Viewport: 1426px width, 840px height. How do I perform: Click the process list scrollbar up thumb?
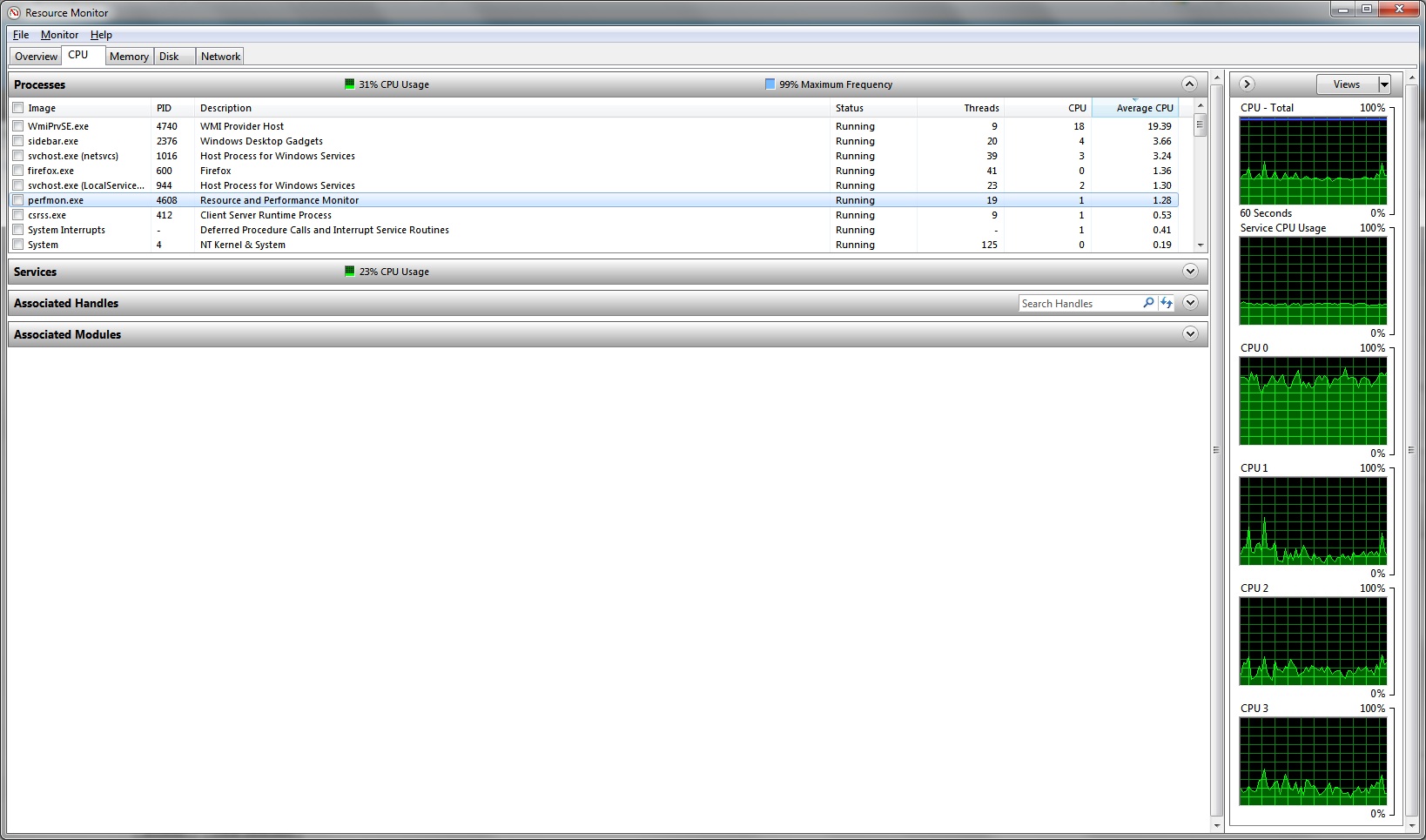[x=1201, y=124]
